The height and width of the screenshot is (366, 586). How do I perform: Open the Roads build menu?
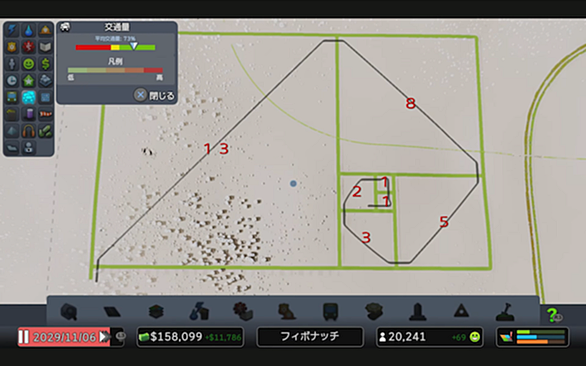pos(69,312)
